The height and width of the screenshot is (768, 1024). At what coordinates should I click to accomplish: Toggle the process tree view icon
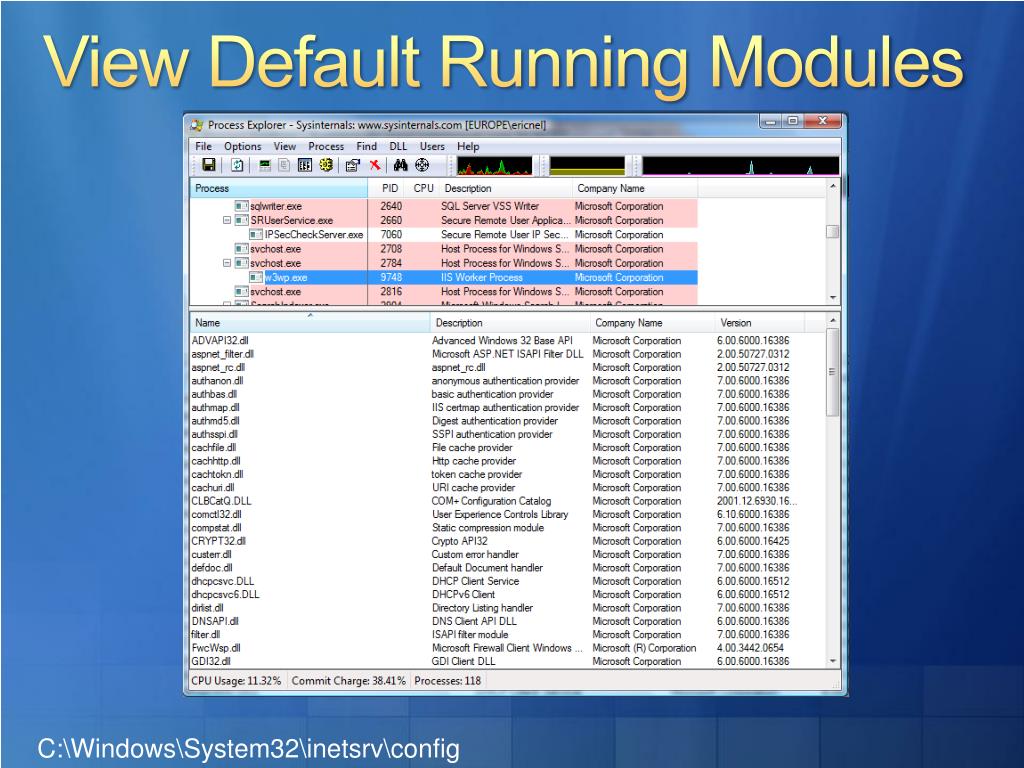(x=283, y=165)
